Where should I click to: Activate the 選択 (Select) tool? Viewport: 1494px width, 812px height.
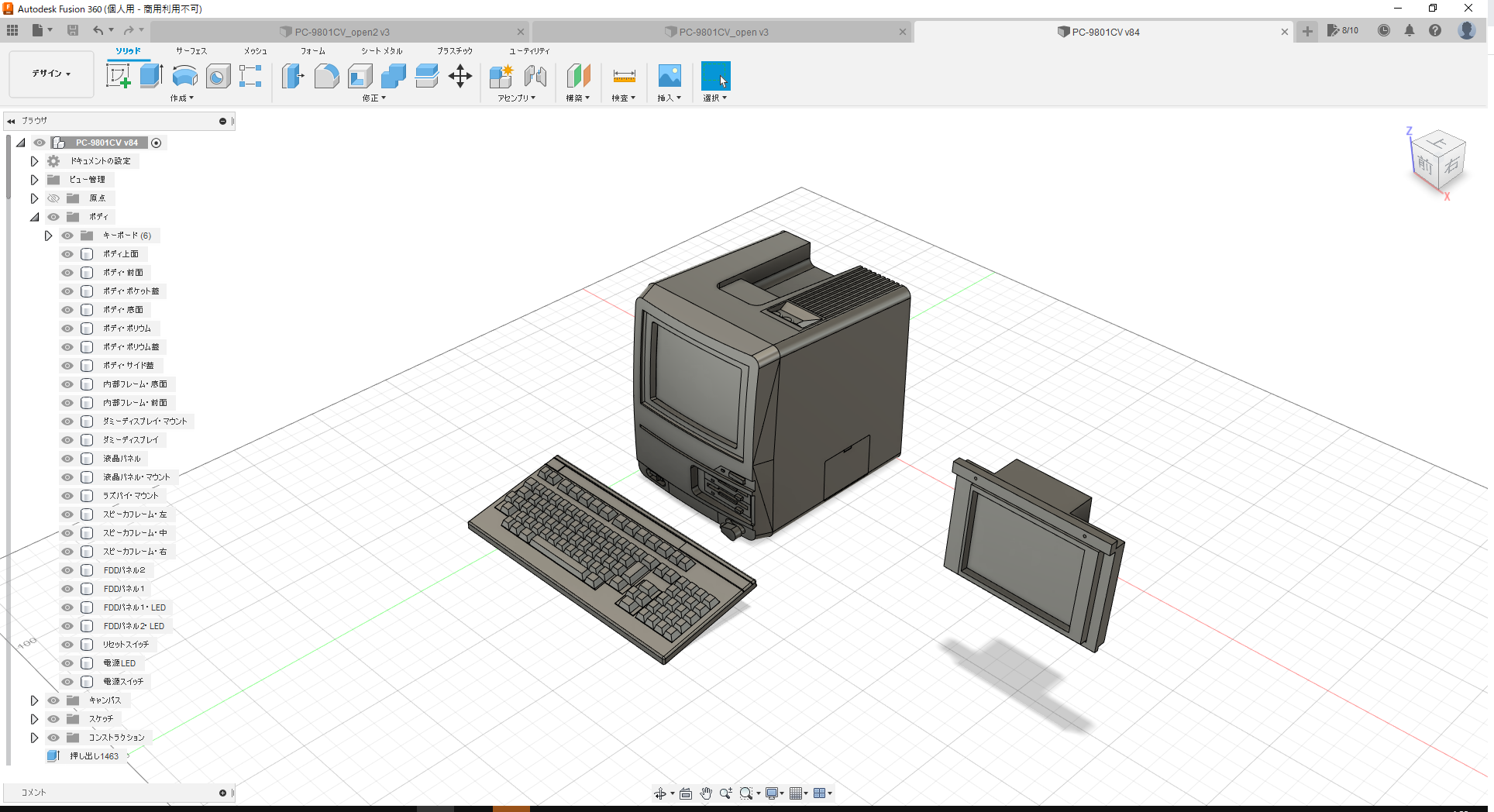click(x=714, y=76)
